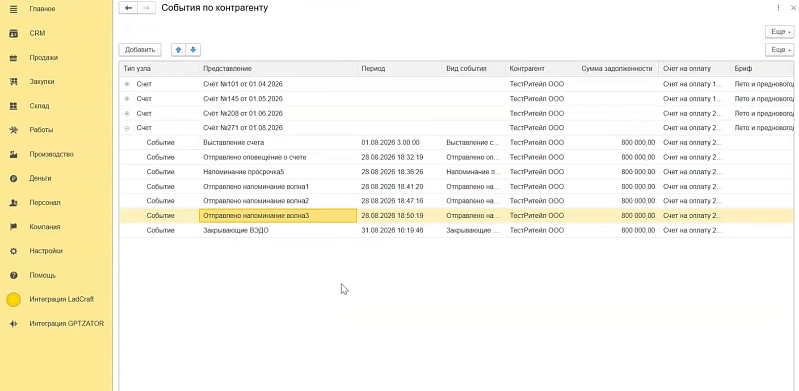The width and height of the screenshot is (799, 391).
Task: Expand the Счет №145 от 01.05.2026 node
Action: [127, 98]
